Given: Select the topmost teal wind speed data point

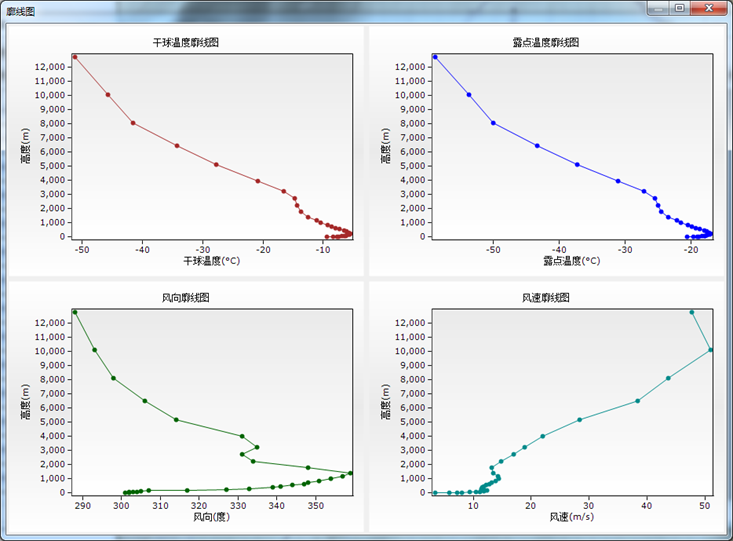Looking at the screenshot, I should (x=692, y=312).
